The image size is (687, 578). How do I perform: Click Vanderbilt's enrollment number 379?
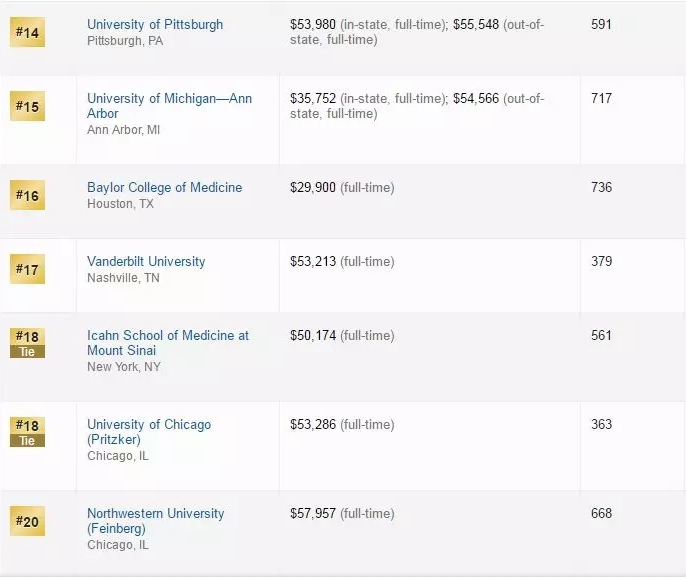(601, 261)
